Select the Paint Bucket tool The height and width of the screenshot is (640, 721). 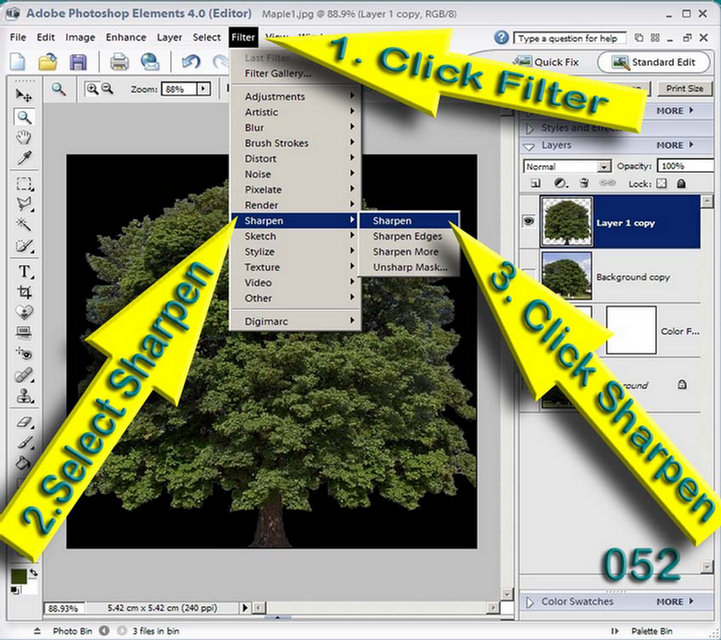click(24, 462)
